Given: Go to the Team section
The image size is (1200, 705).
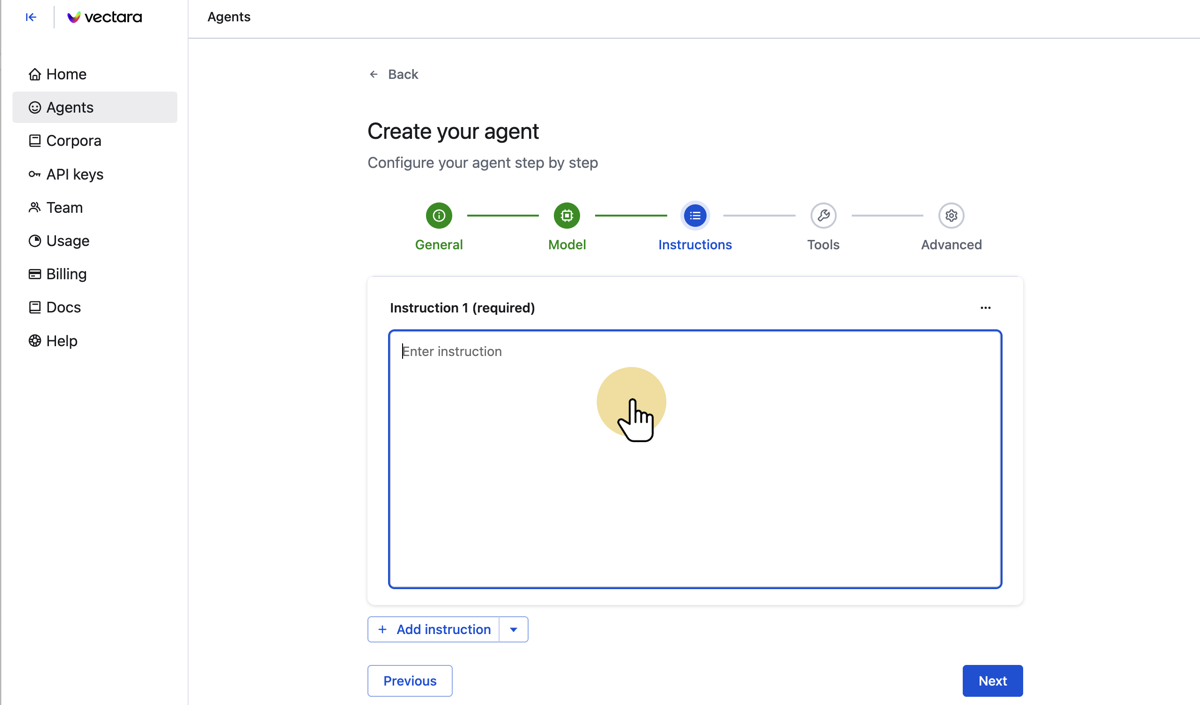Looking at the screenshot, I should [x=64, y=208].
